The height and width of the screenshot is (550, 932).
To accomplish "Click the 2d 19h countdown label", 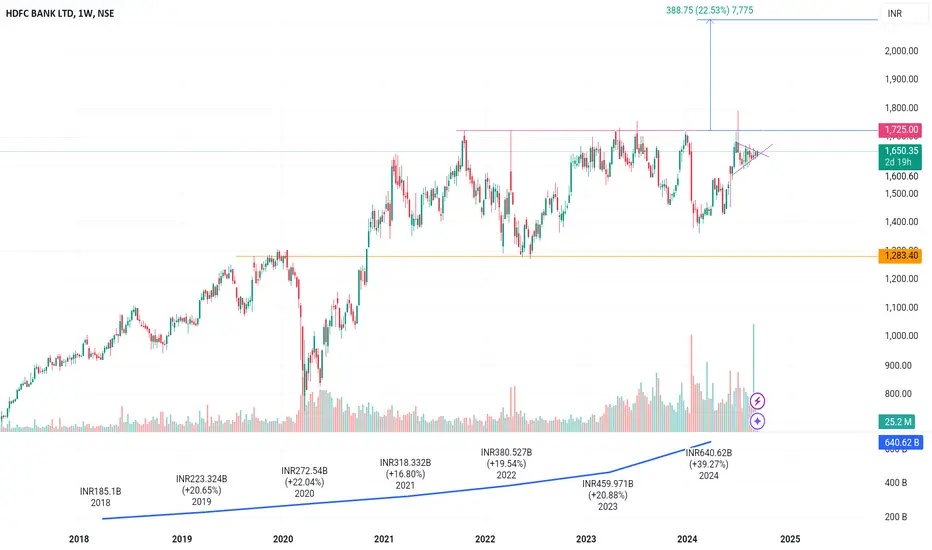I will click(898, 162).
